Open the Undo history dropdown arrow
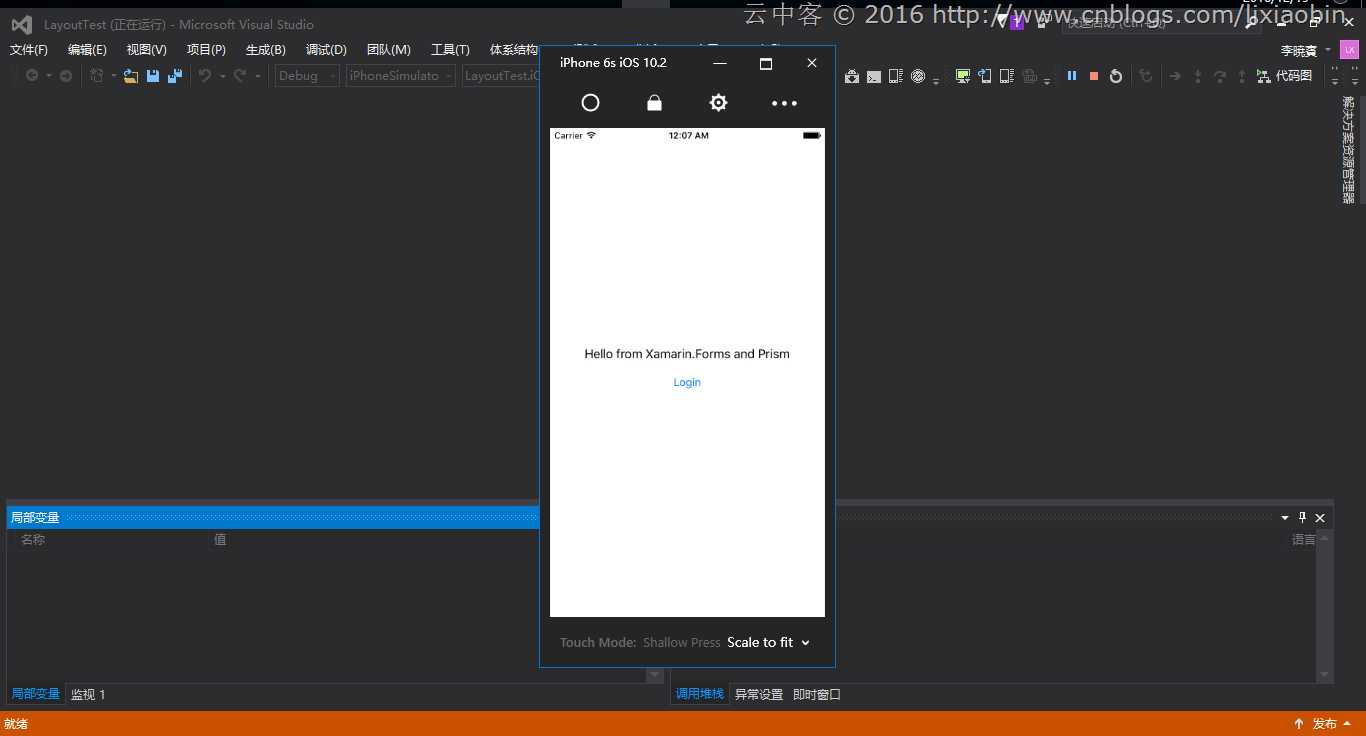This screenshot has height=736, width=1366. (x=221, y=76)
